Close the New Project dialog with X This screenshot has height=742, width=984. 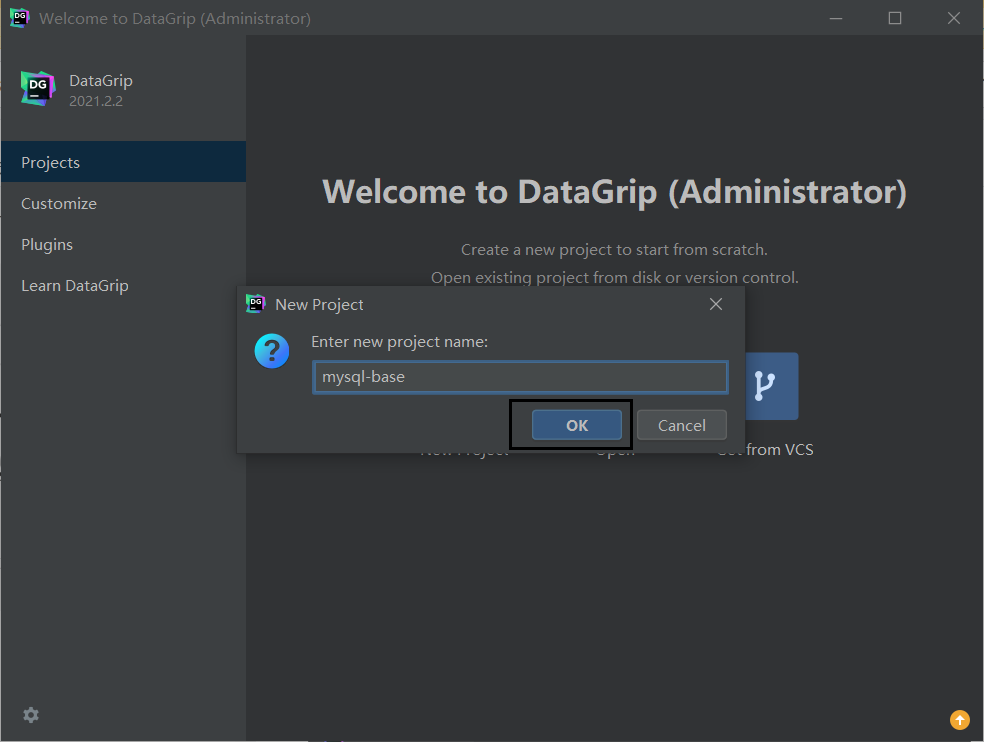click(x=715, y=304)
